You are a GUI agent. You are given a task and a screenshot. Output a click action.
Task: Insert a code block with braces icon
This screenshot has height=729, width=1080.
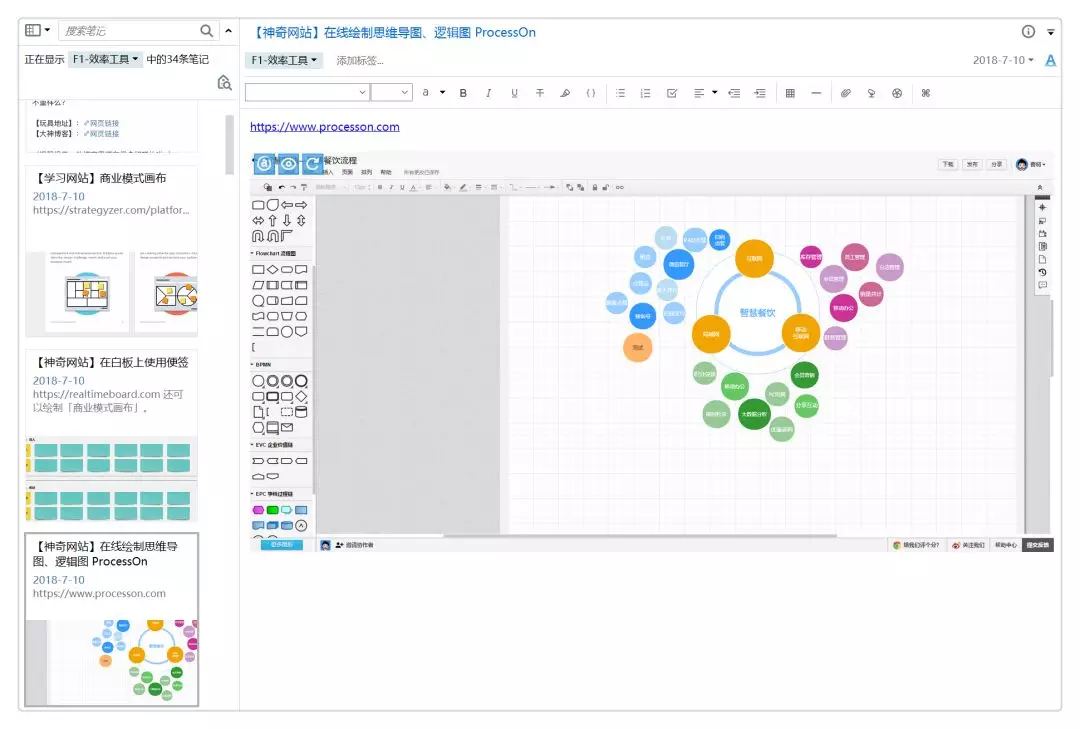[590, 93]
